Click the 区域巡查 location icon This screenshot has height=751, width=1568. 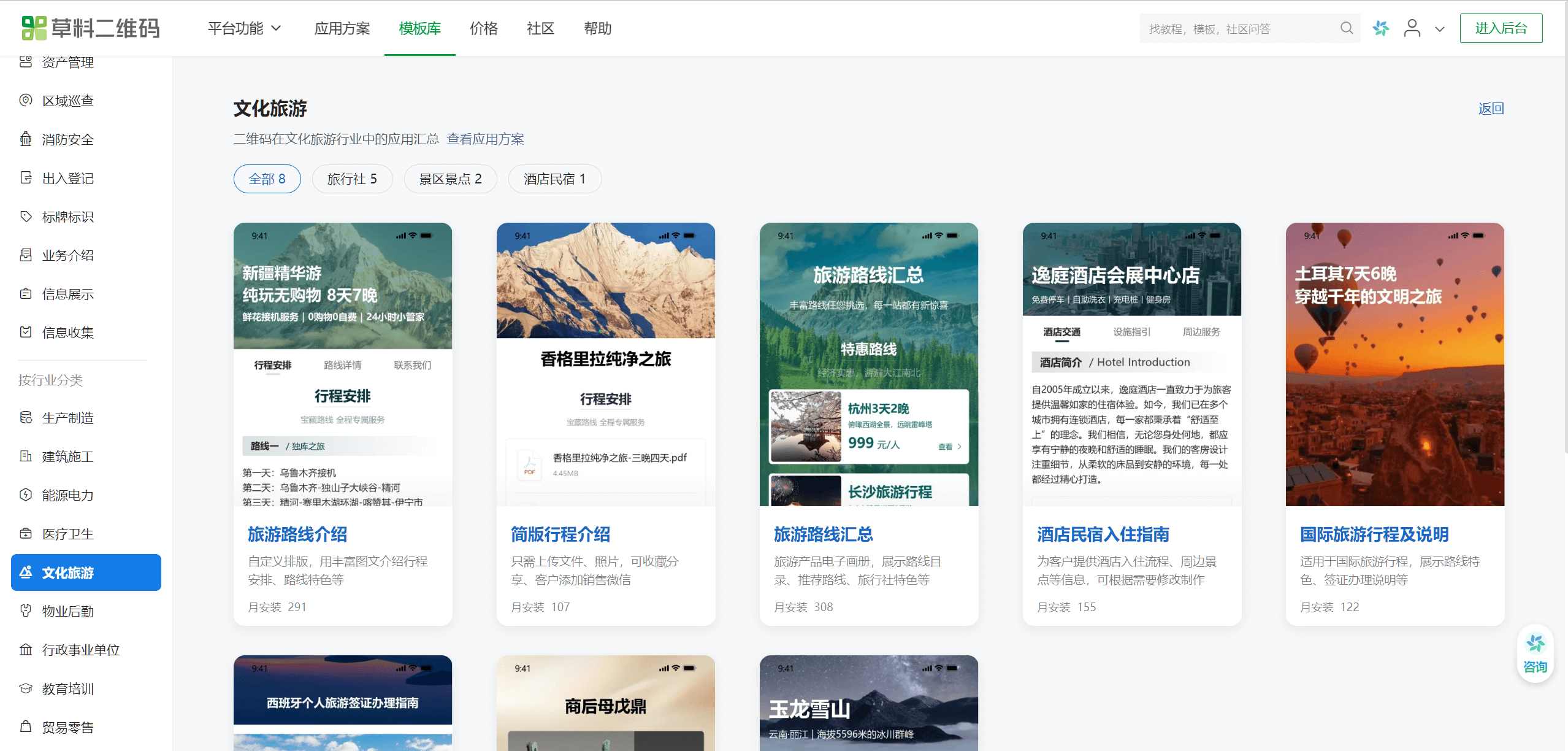point(26,100)
